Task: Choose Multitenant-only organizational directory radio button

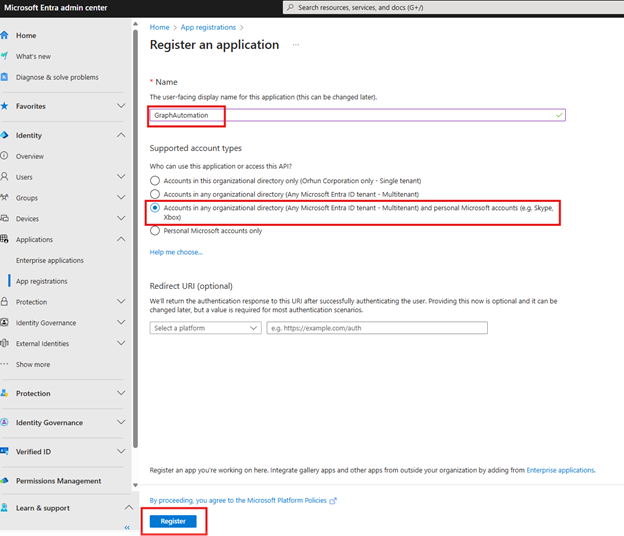Action: tap(154, 194)
